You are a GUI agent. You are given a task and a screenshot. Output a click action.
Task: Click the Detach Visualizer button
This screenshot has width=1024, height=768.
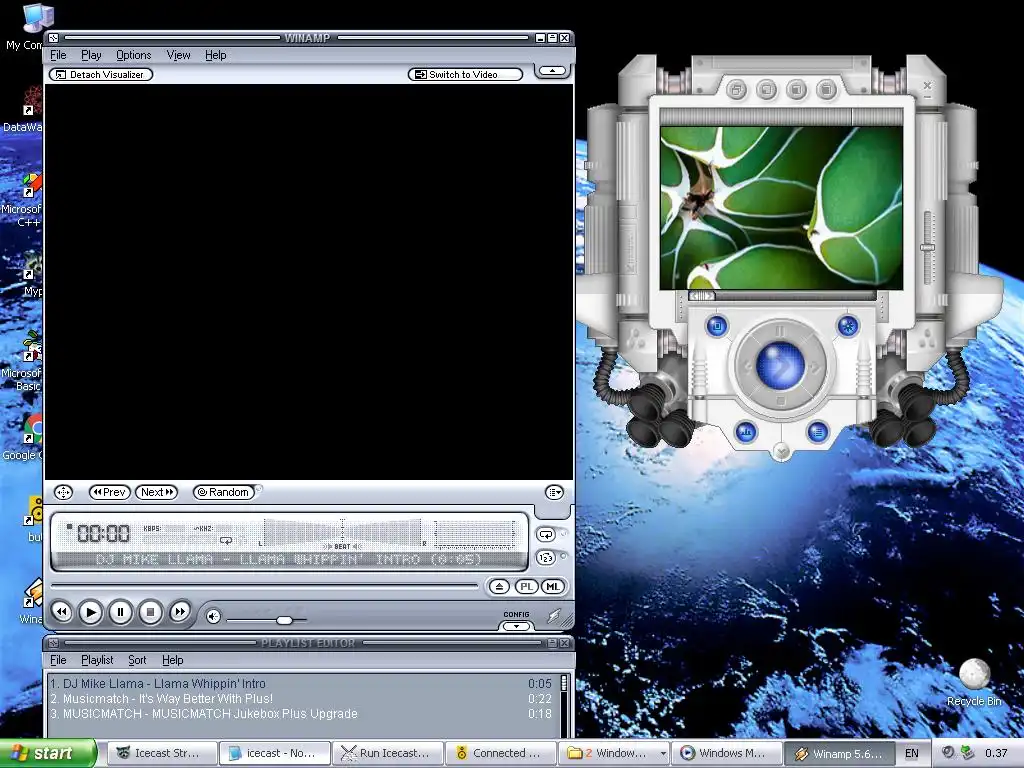point(101,74)
